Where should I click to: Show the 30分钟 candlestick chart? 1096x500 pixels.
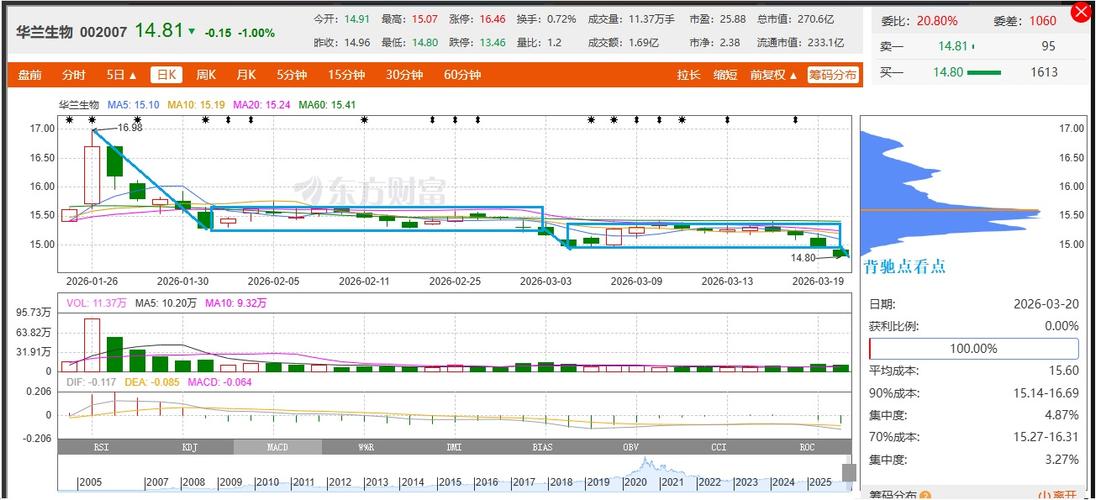(405, 75)
